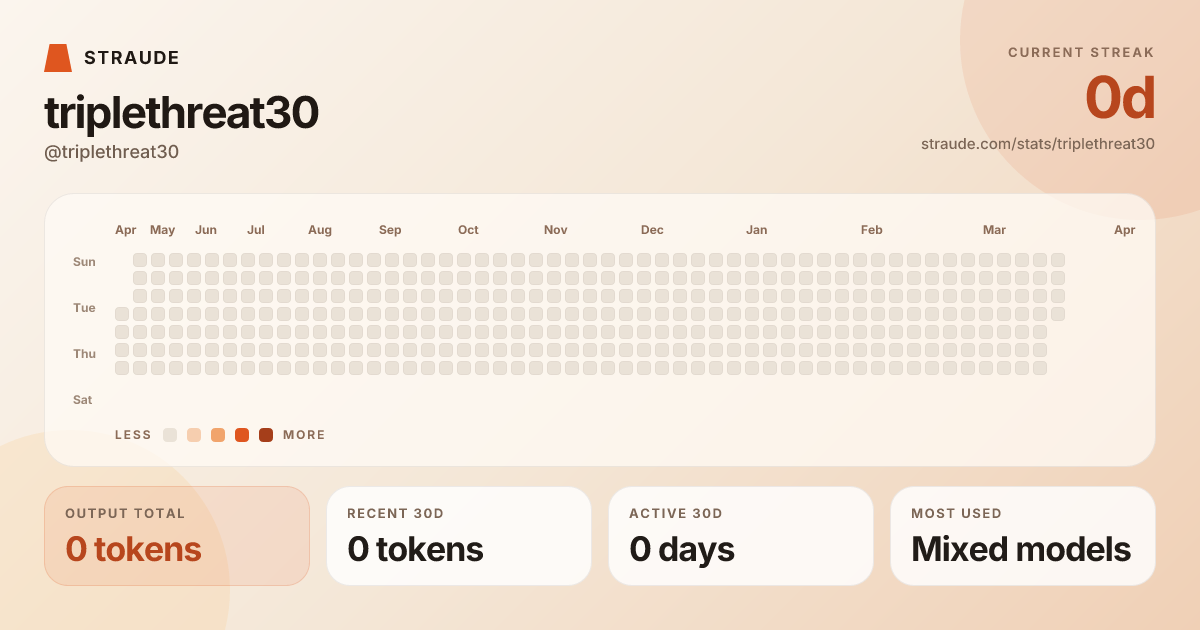Viewport: 1200px width, 630px height.
Task: Open the Output Total tokens card
Action: click(177, 536)
